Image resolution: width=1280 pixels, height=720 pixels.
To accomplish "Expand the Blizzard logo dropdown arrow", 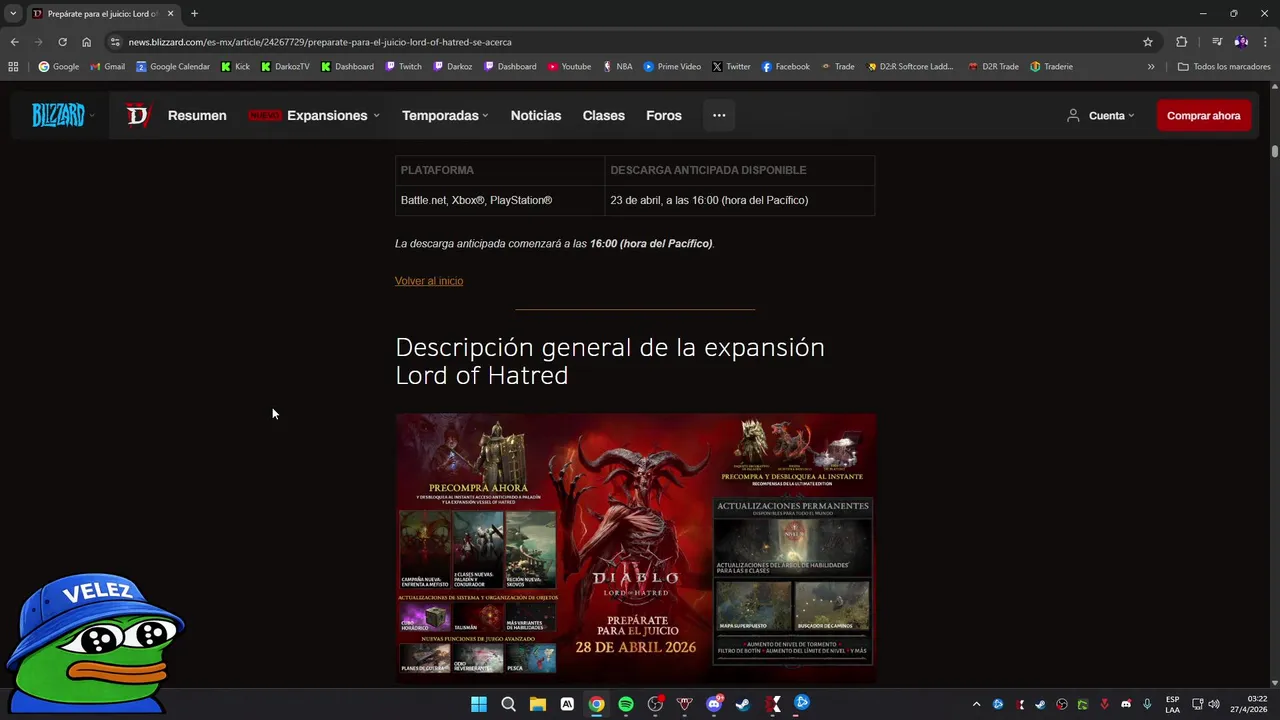I will (x=92, y=115).
